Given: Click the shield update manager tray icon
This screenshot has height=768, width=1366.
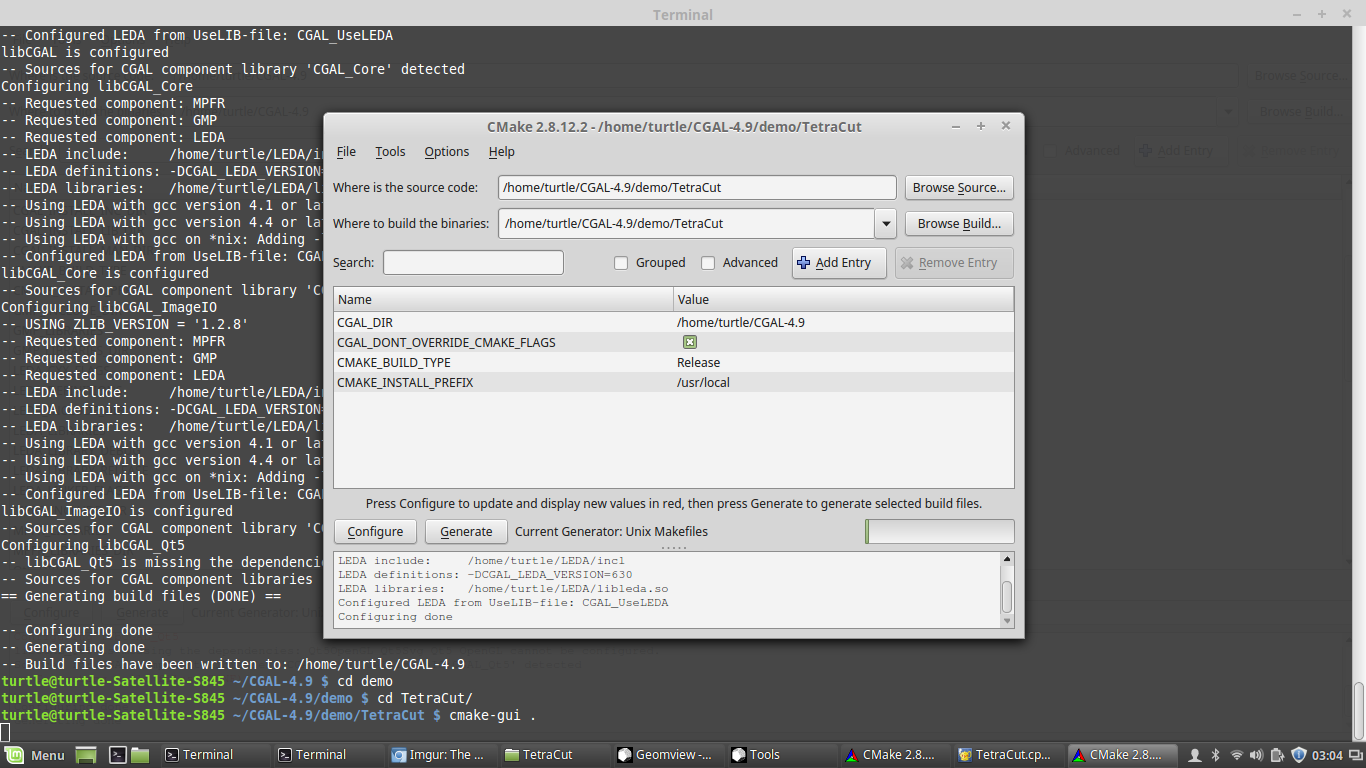Looking at the screenshot, I should 1299,755.
